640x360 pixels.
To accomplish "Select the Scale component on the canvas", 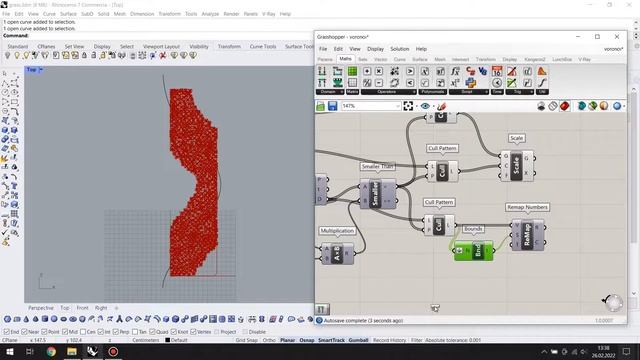I will tap(516, 165).
